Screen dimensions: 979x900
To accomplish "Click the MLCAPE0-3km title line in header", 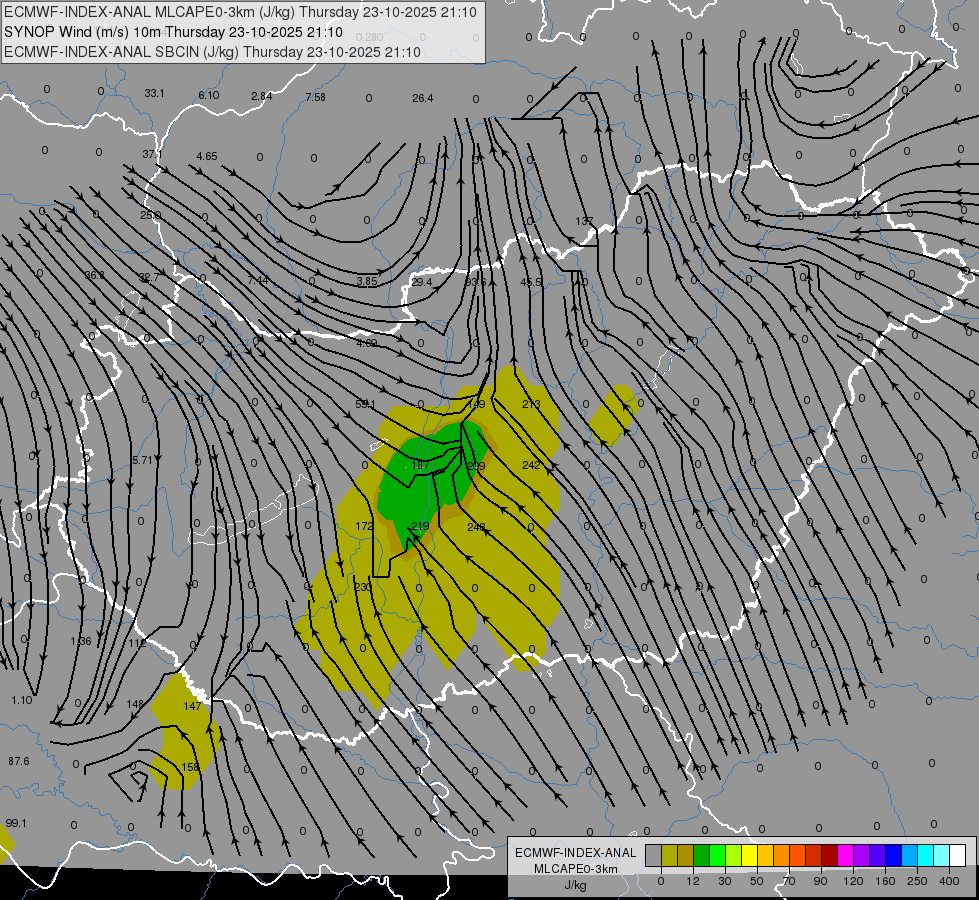I will [240, 12].
